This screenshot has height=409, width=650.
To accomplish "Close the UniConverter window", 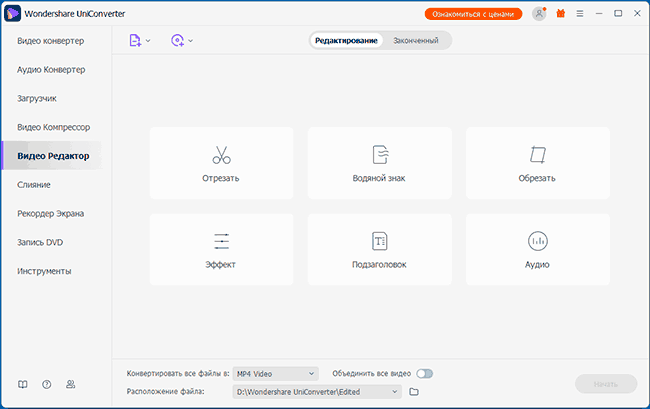I will coord(638,14).
